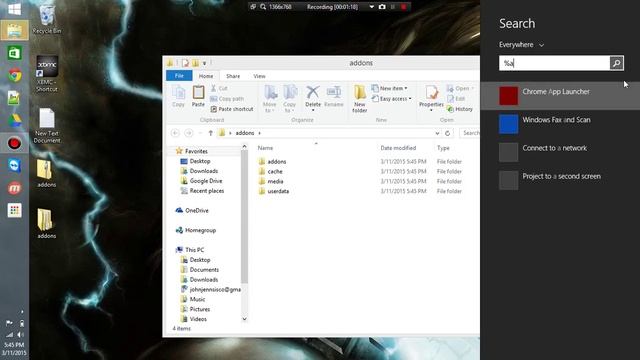Viewport: 640px width, 360px height.
Task: Click the red record app taskbar icon
Action: click(x=15, y=143)
